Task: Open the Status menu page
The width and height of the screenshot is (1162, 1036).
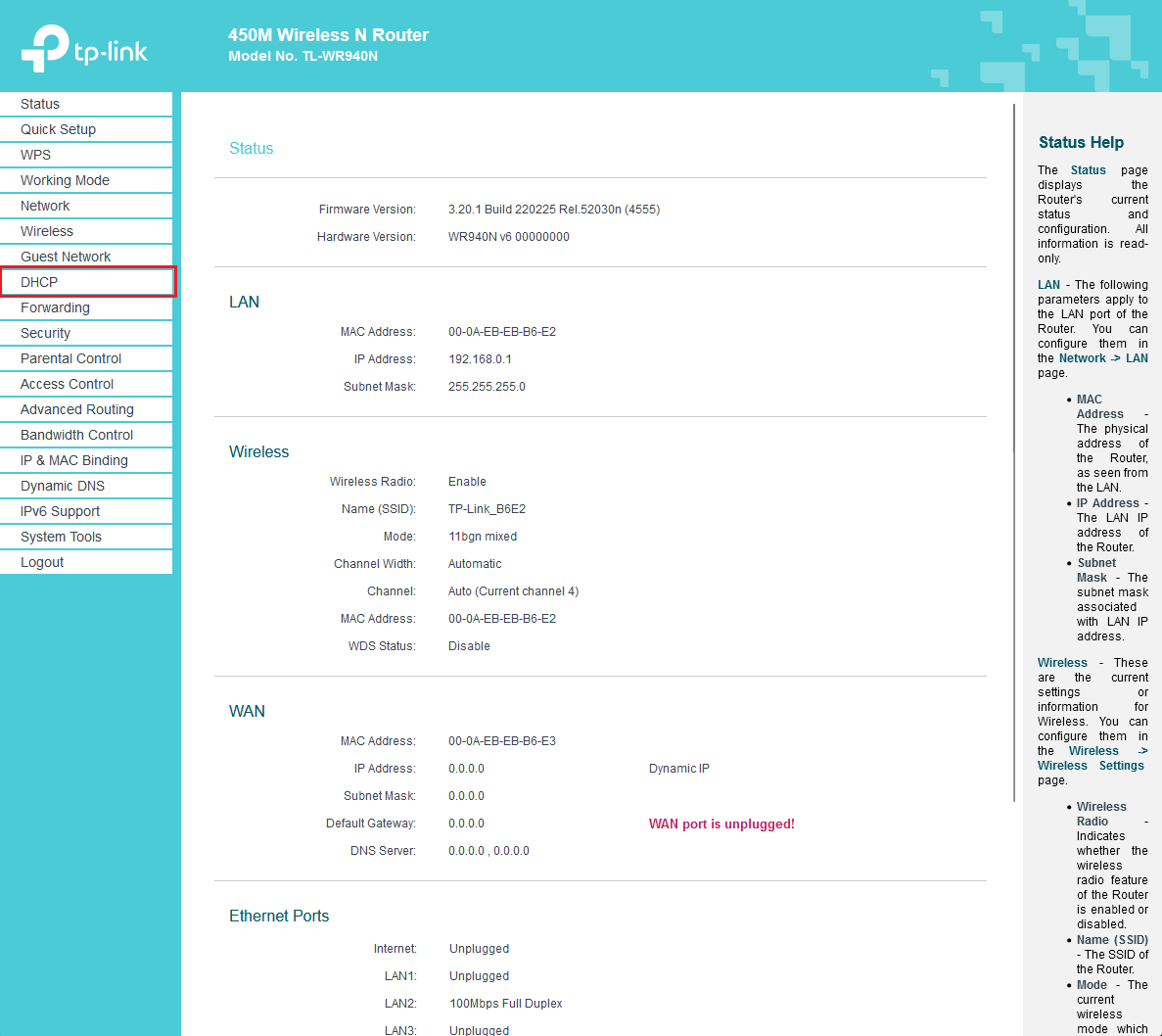Action: coord(40,104)
